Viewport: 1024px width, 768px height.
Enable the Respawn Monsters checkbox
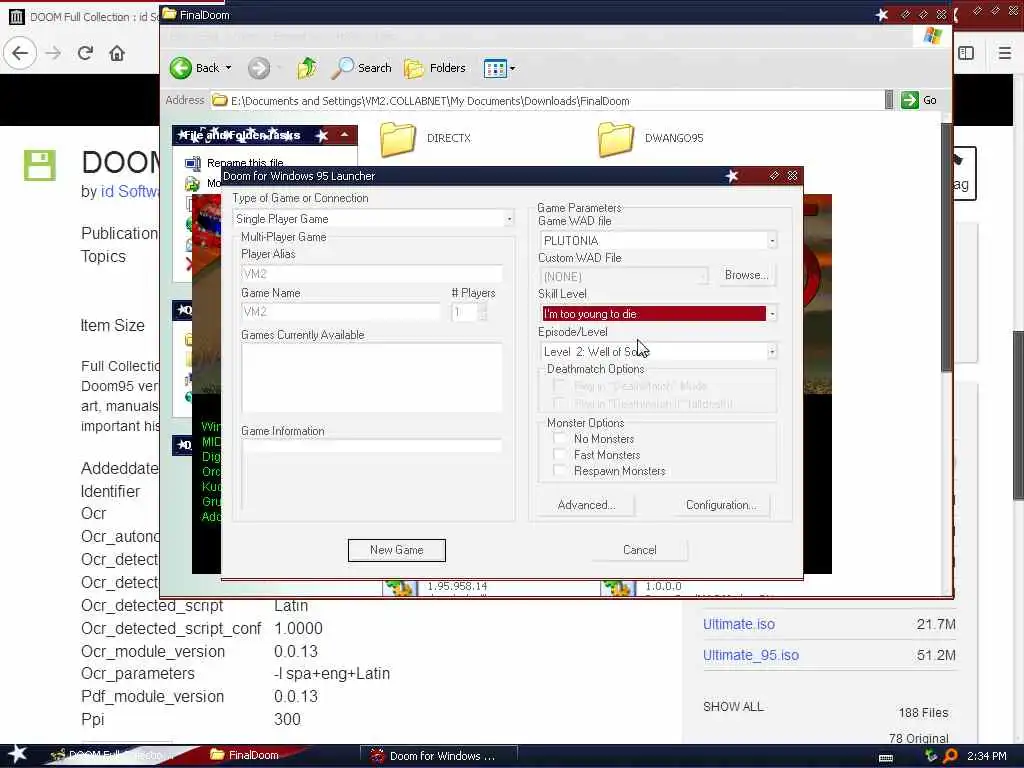560,470
